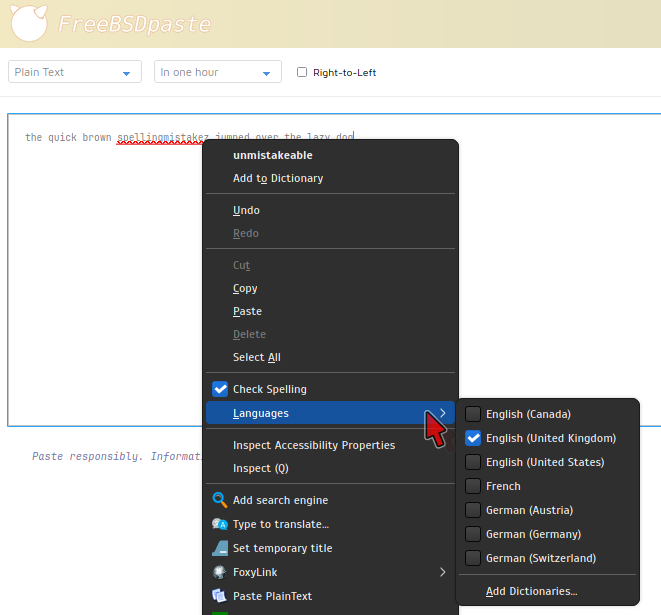This screenshot has height=615, width=661.
Task: Enable the French dictionary checkbox
Action: tap(473, 486)
